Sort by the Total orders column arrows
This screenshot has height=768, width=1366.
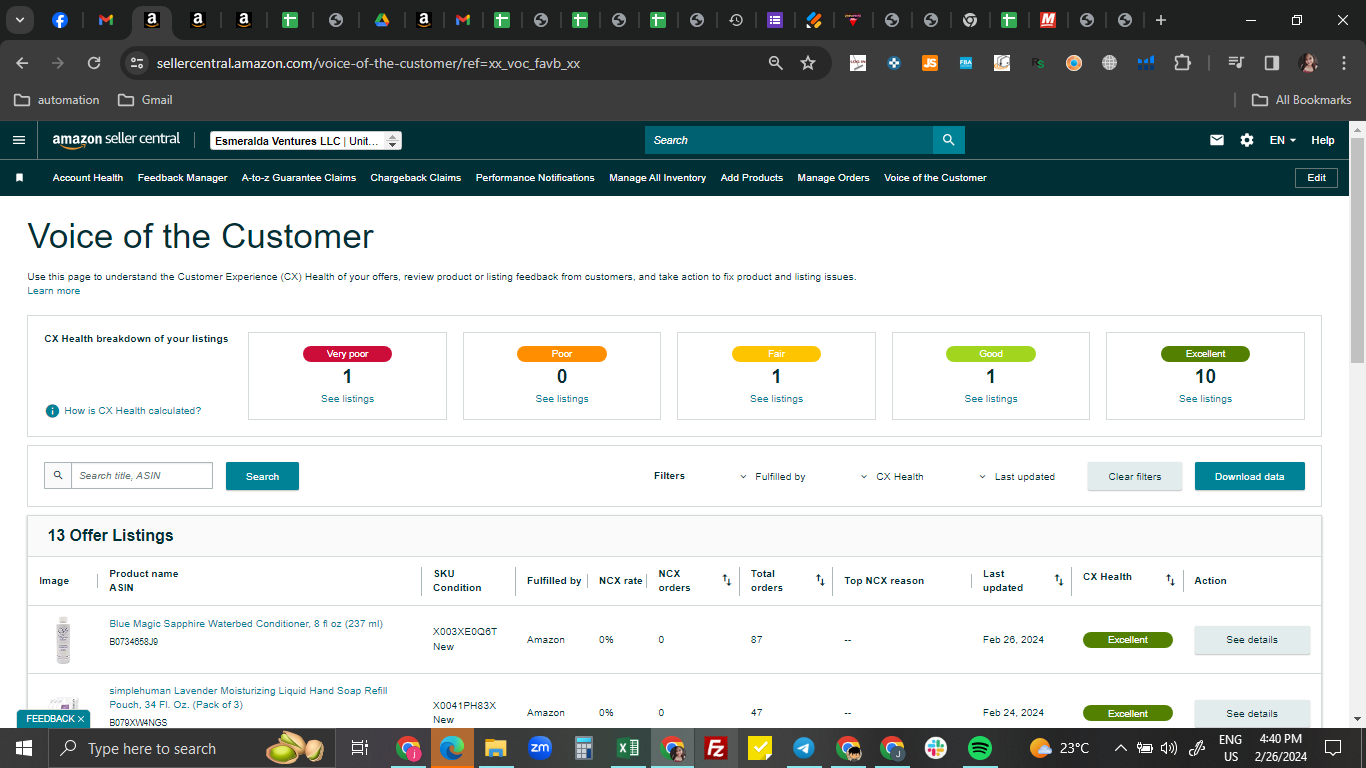click(x=820, y=580)
